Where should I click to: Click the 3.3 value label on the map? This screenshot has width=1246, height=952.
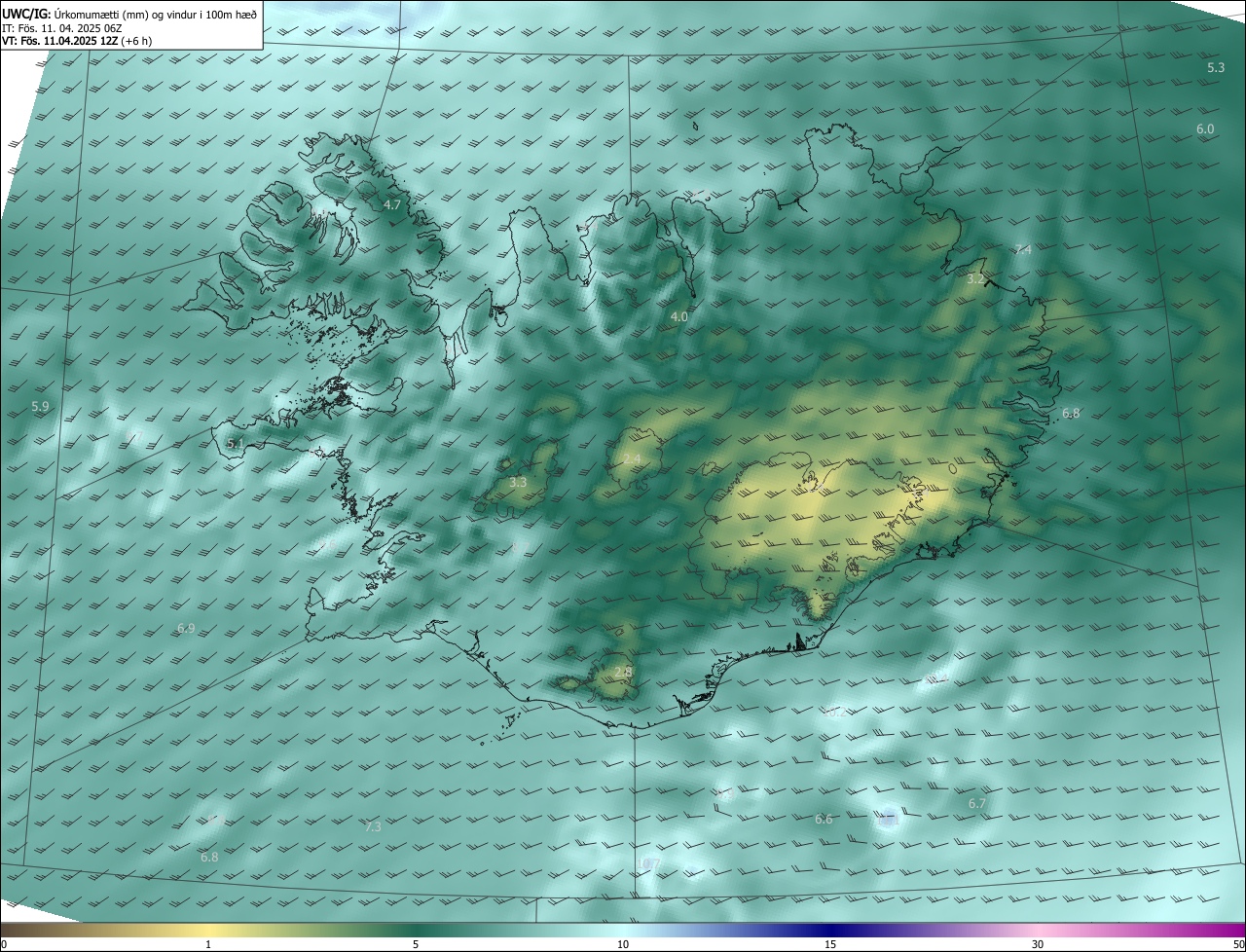[x=518, y=482]
